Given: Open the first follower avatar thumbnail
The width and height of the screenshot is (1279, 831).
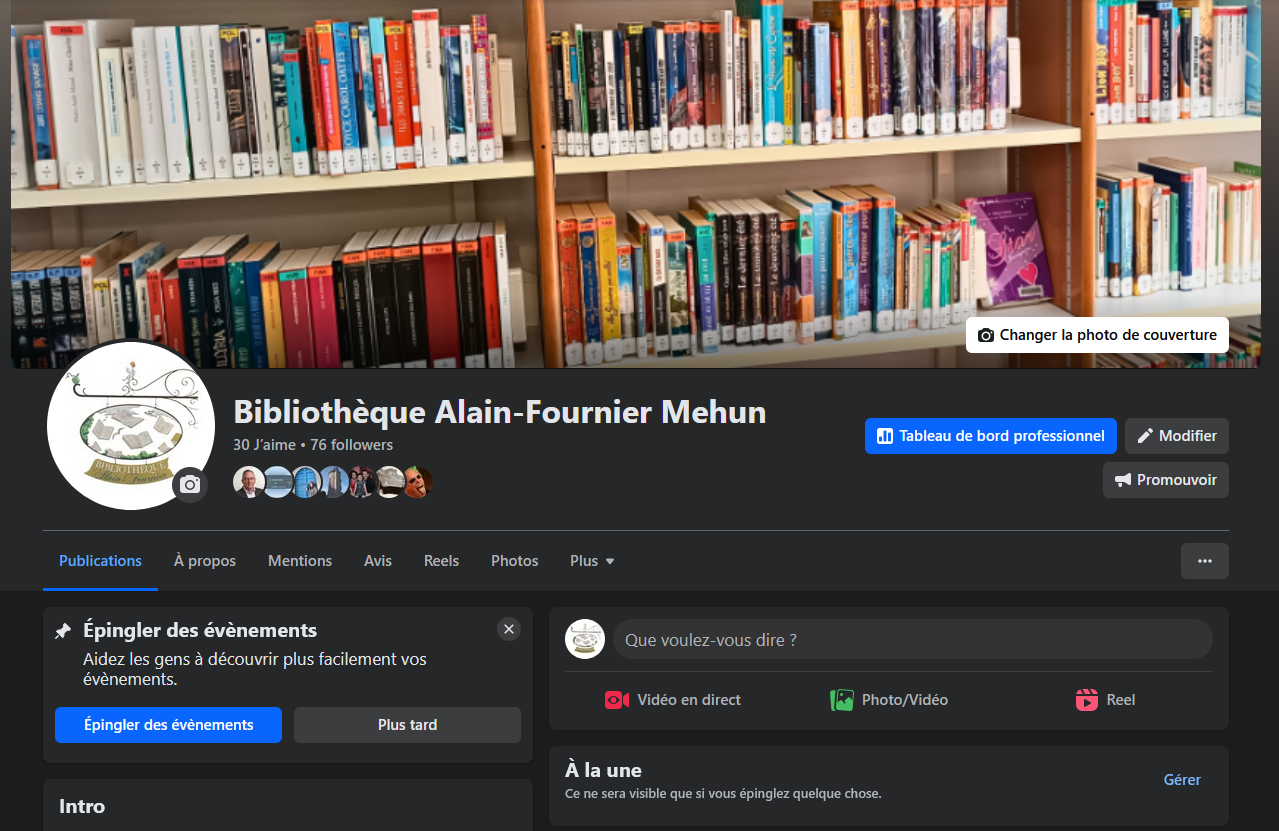Looking at the screenshot, I should click(249, 482).
